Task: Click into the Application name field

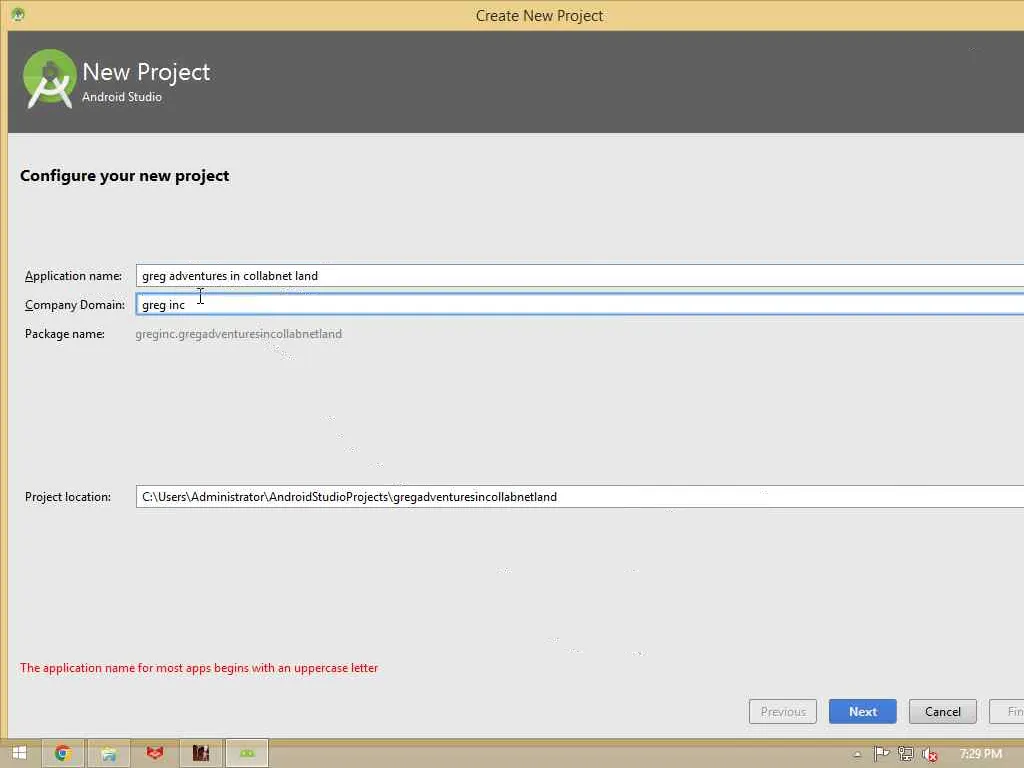Action: (x=580, y=276)
